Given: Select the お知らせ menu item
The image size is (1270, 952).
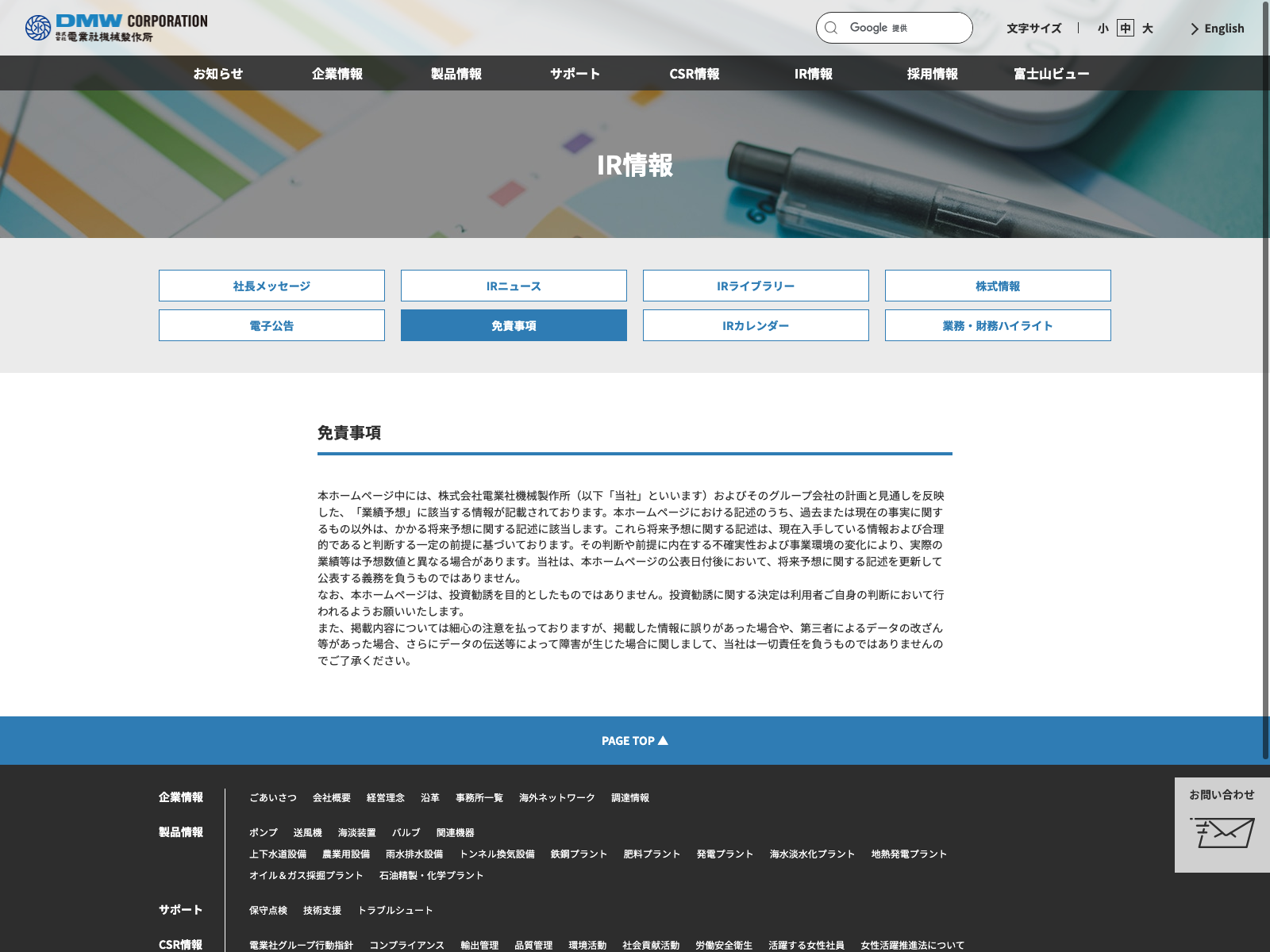Looking at the screenshot, I should click(x=218, y=74).
